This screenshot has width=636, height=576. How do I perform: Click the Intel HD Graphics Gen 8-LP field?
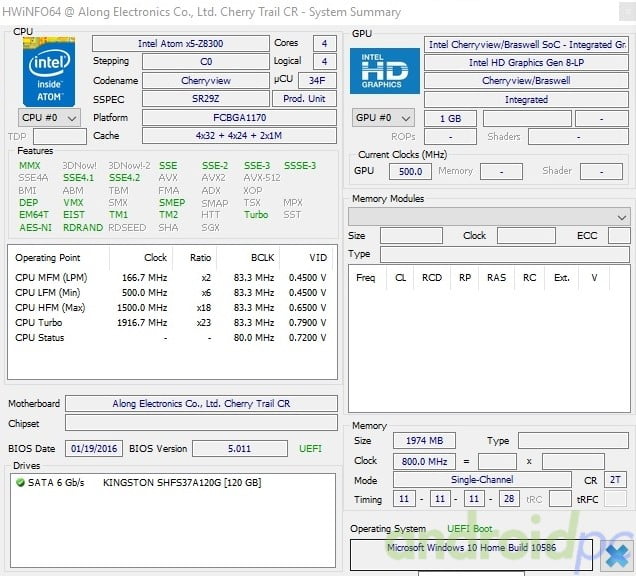click(x=526, y=62)
